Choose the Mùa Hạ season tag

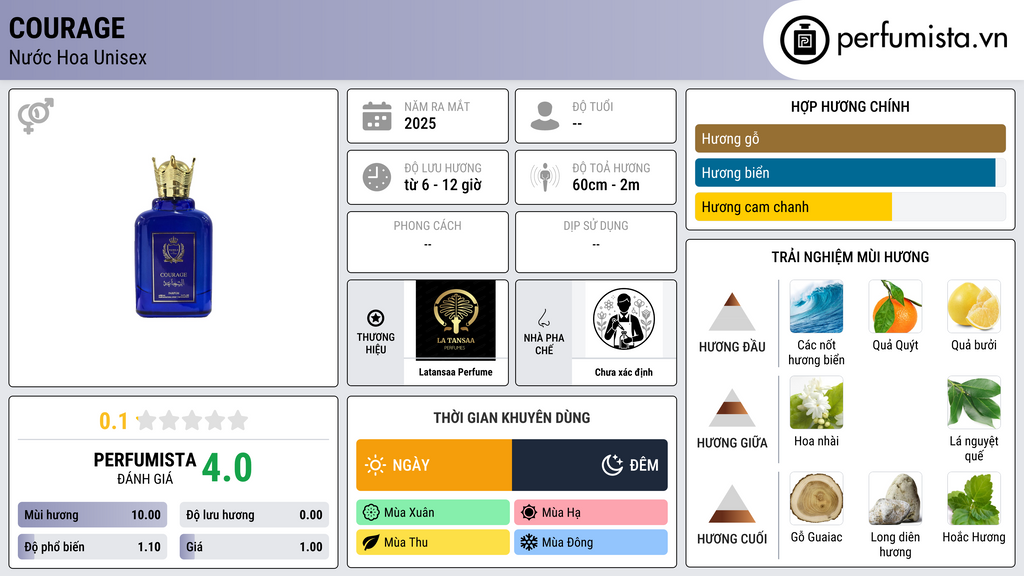click(591, 513)
